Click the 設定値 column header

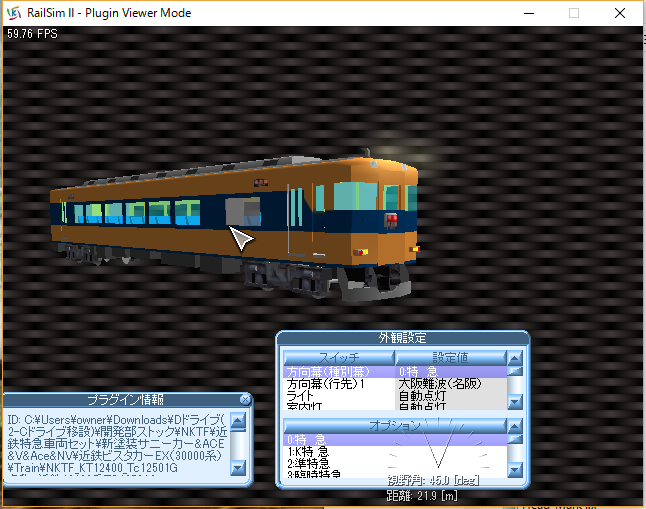[x=450, y=357]
